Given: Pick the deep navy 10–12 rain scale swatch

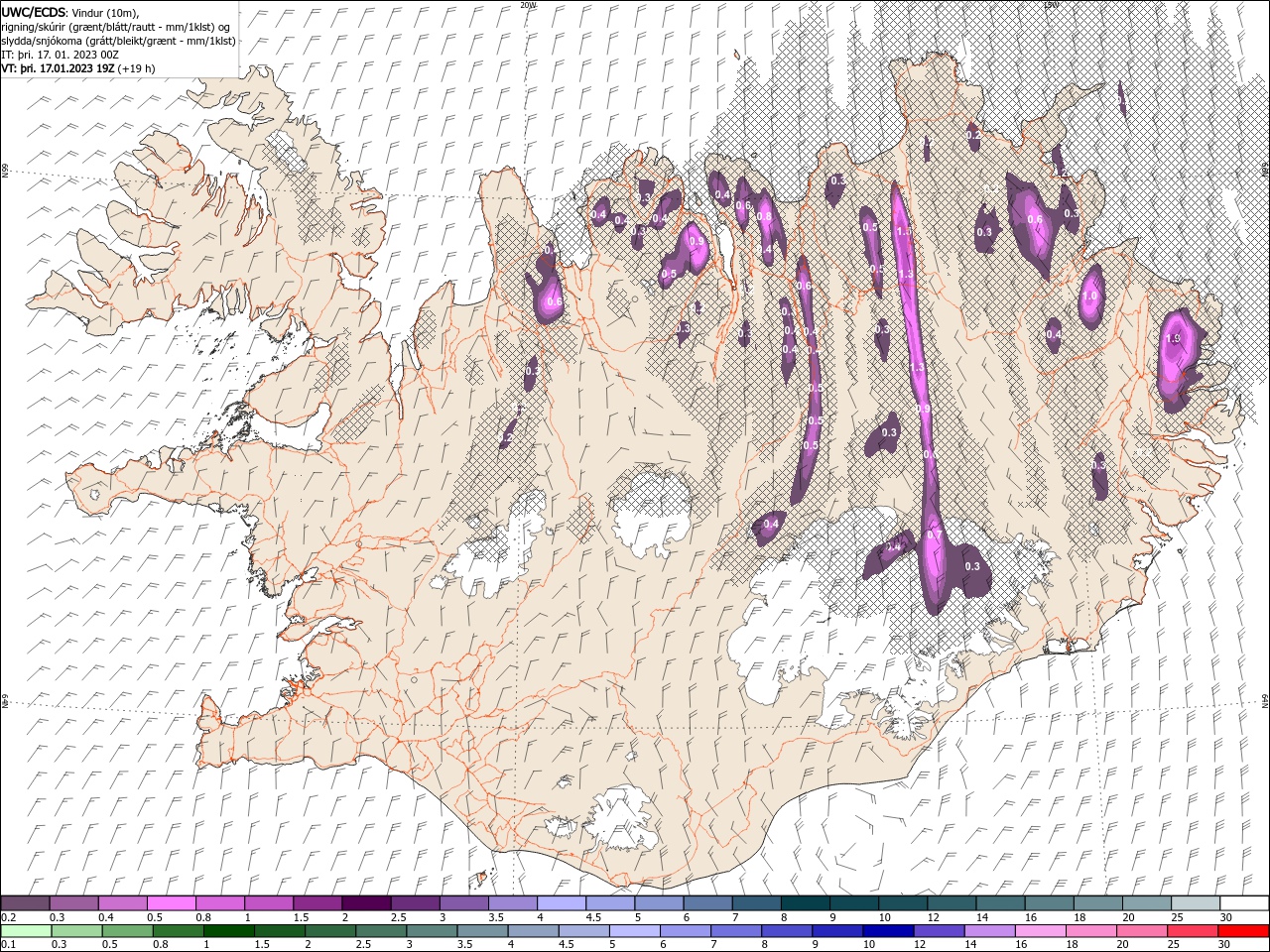Looking at the screenshot, I should point(887,931).
